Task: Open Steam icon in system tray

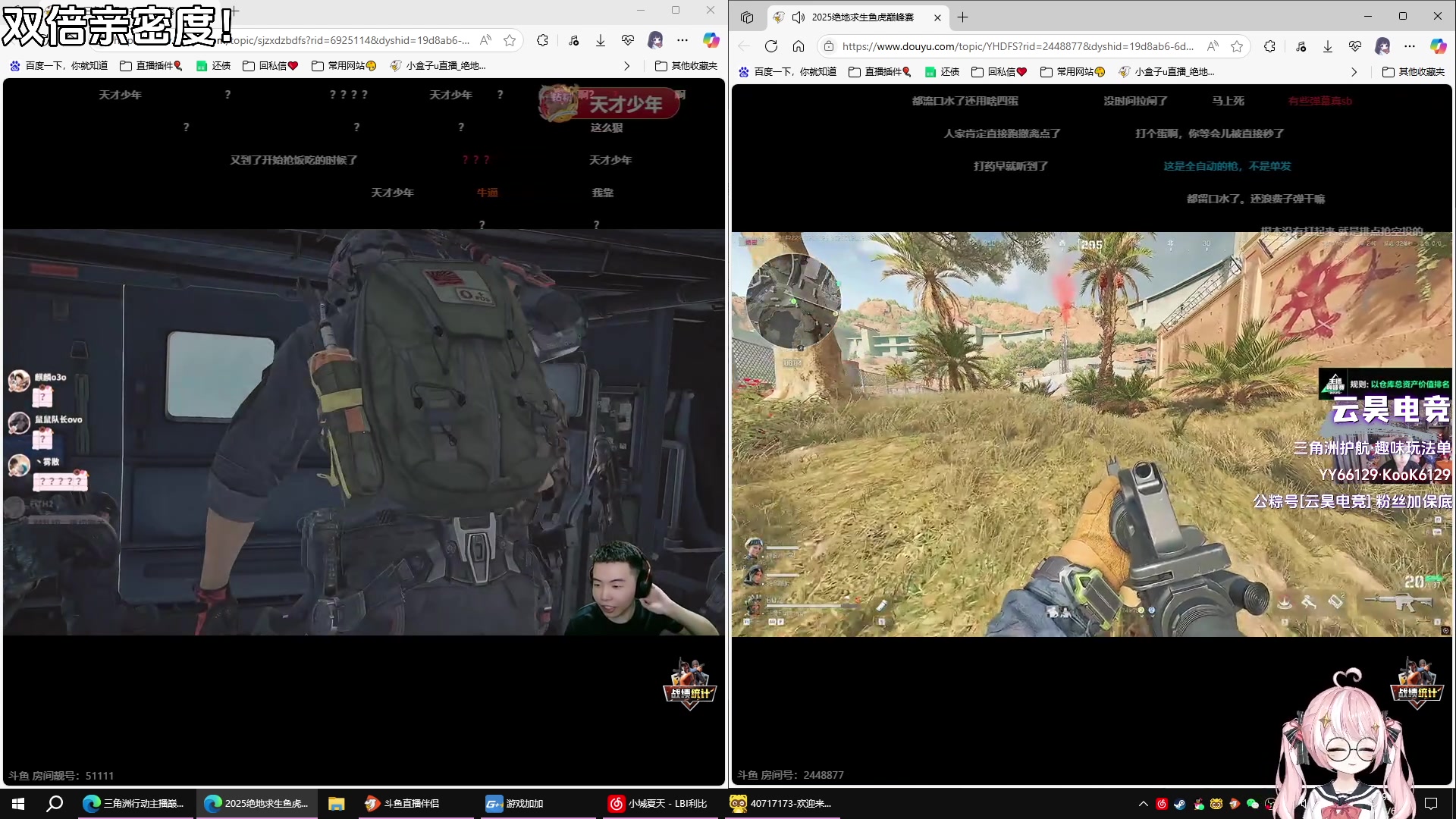Action: [x=1180, y=804]
